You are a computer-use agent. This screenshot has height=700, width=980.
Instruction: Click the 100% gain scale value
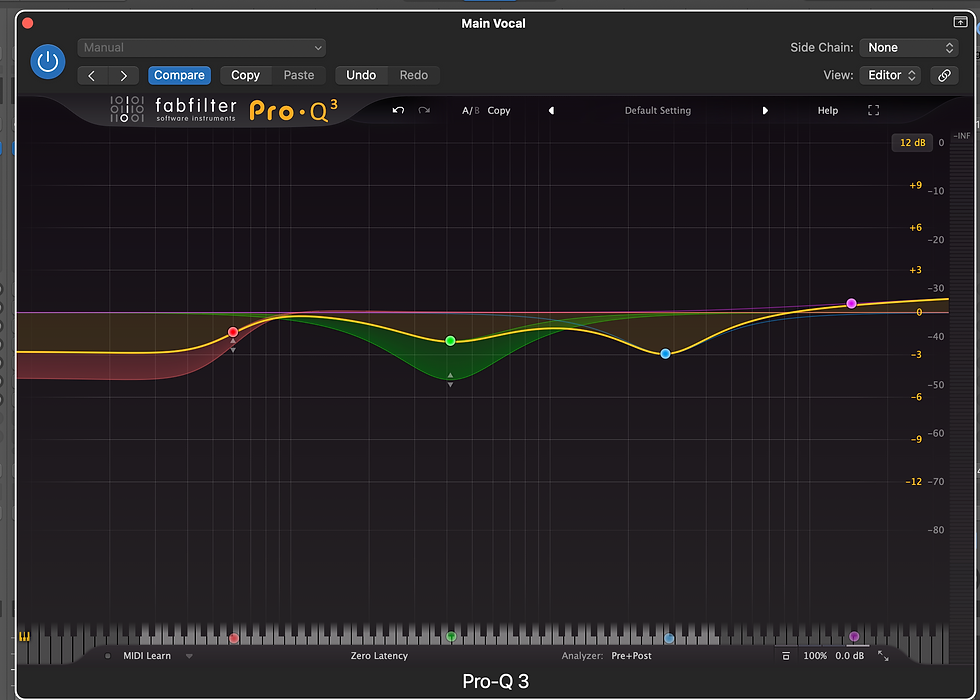pos(815,656)
